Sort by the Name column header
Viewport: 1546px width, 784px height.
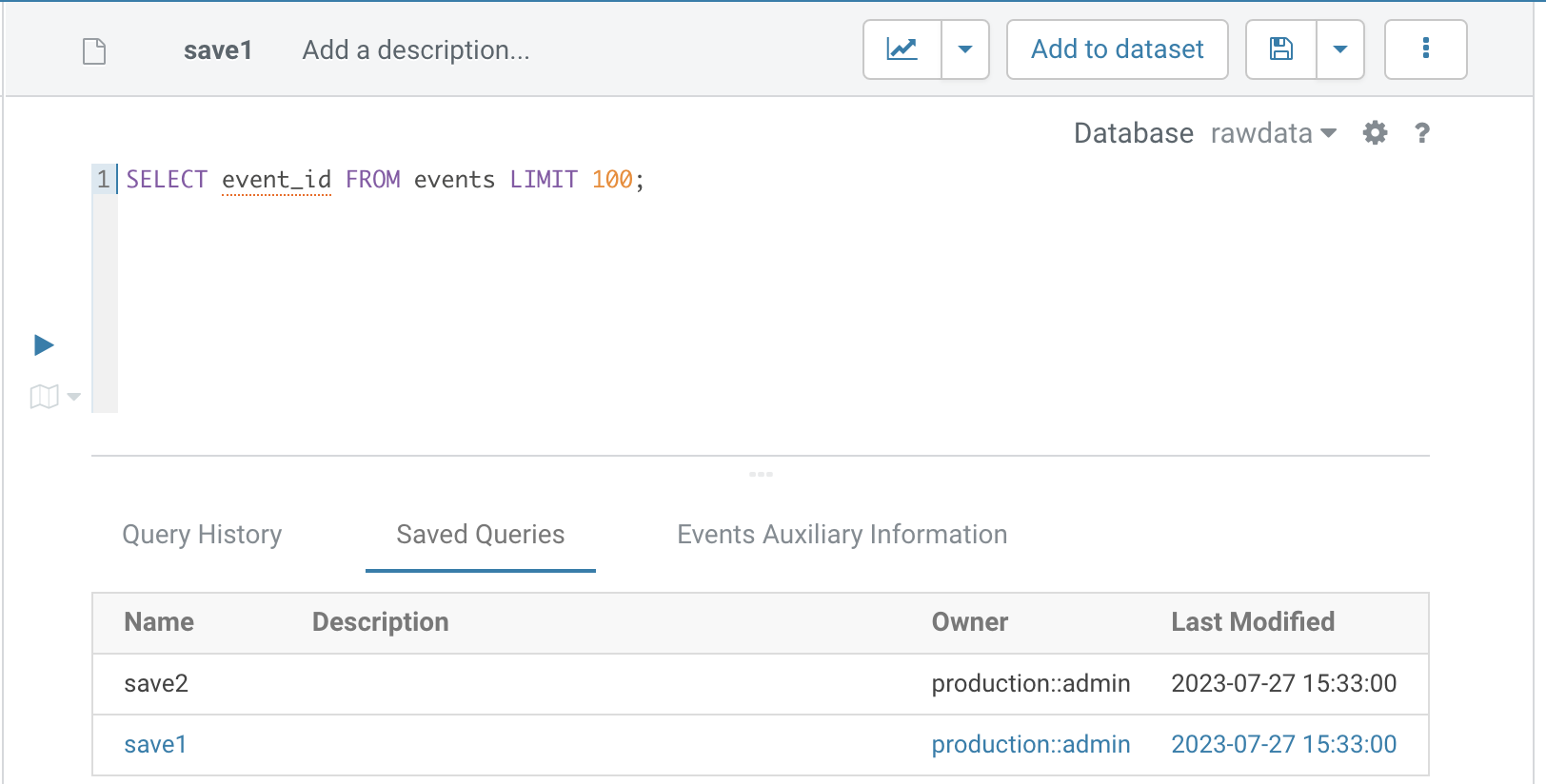pyautogui.click(x=159, y=622)
